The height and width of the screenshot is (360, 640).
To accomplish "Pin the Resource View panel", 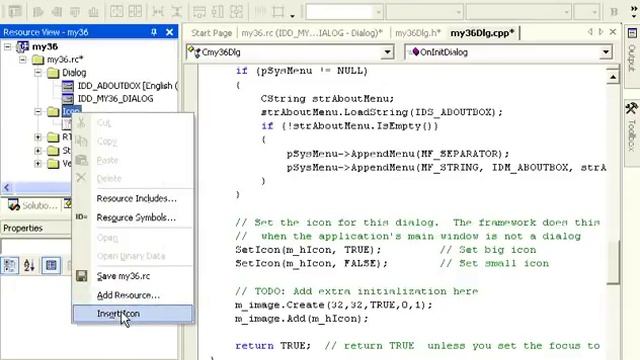I will click(154, 32).
